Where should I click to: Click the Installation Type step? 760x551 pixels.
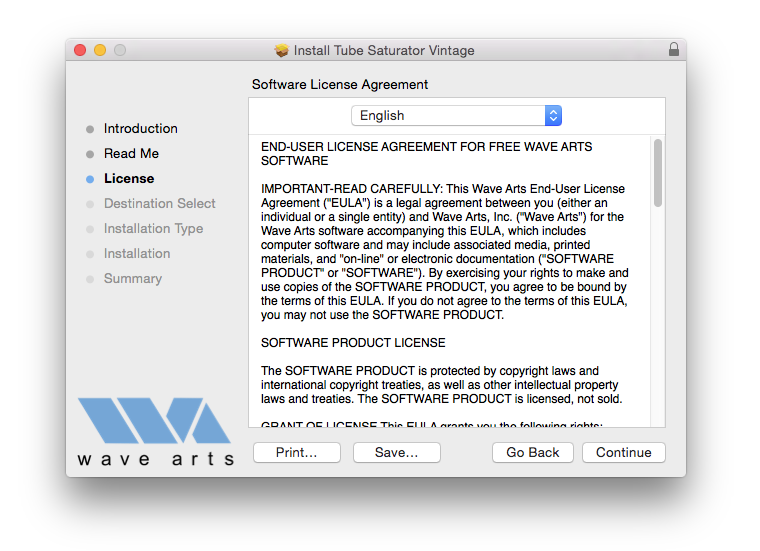point(153,229)
